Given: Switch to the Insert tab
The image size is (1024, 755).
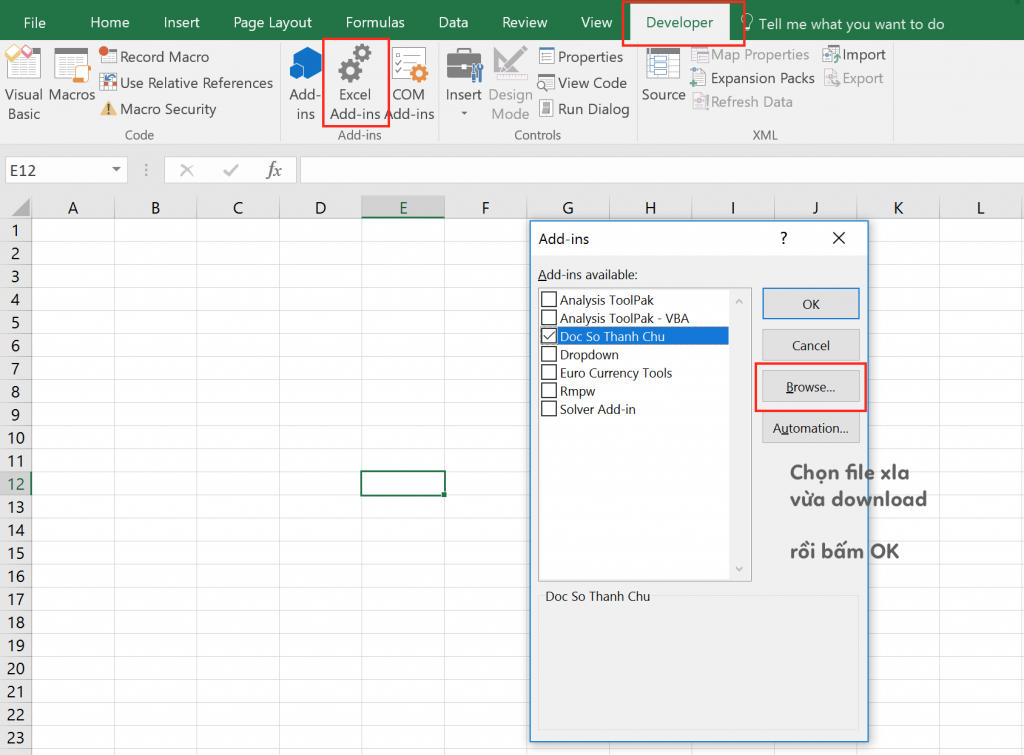Looking at the screenshot, I should click(x=182, y=23).
